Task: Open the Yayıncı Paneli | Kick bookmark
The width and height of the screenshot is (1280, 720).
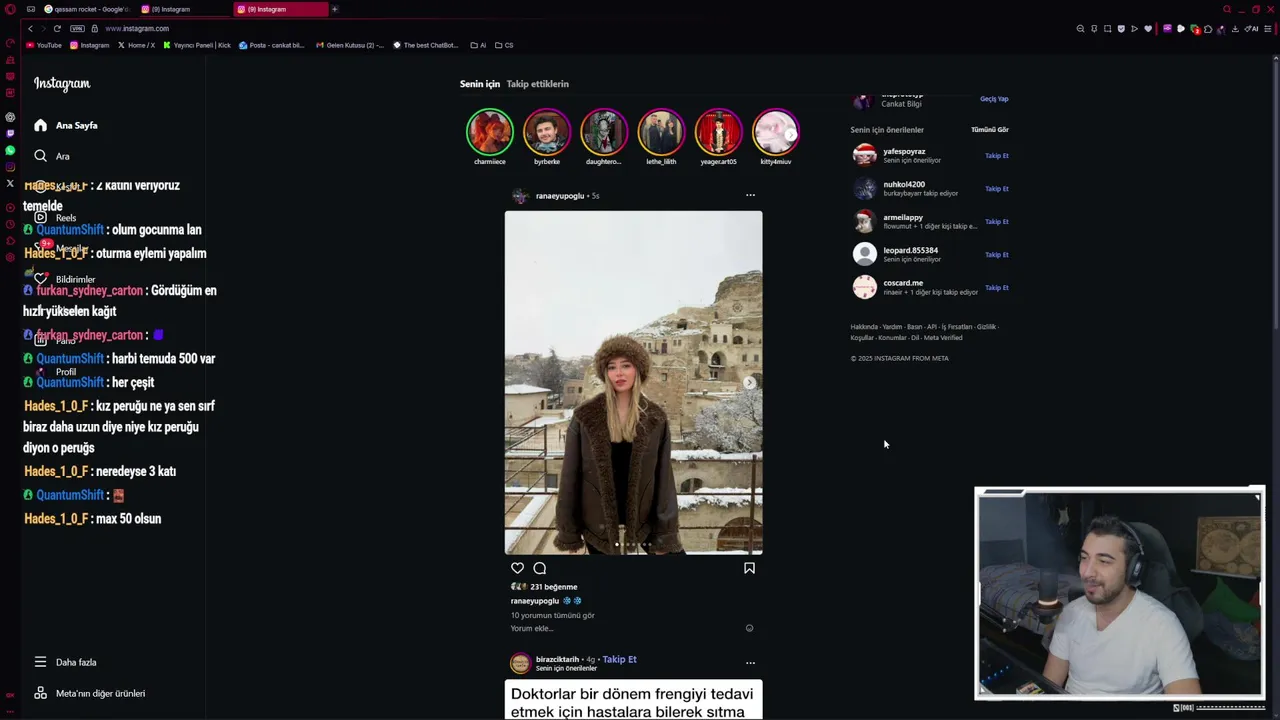Action: 196,45
